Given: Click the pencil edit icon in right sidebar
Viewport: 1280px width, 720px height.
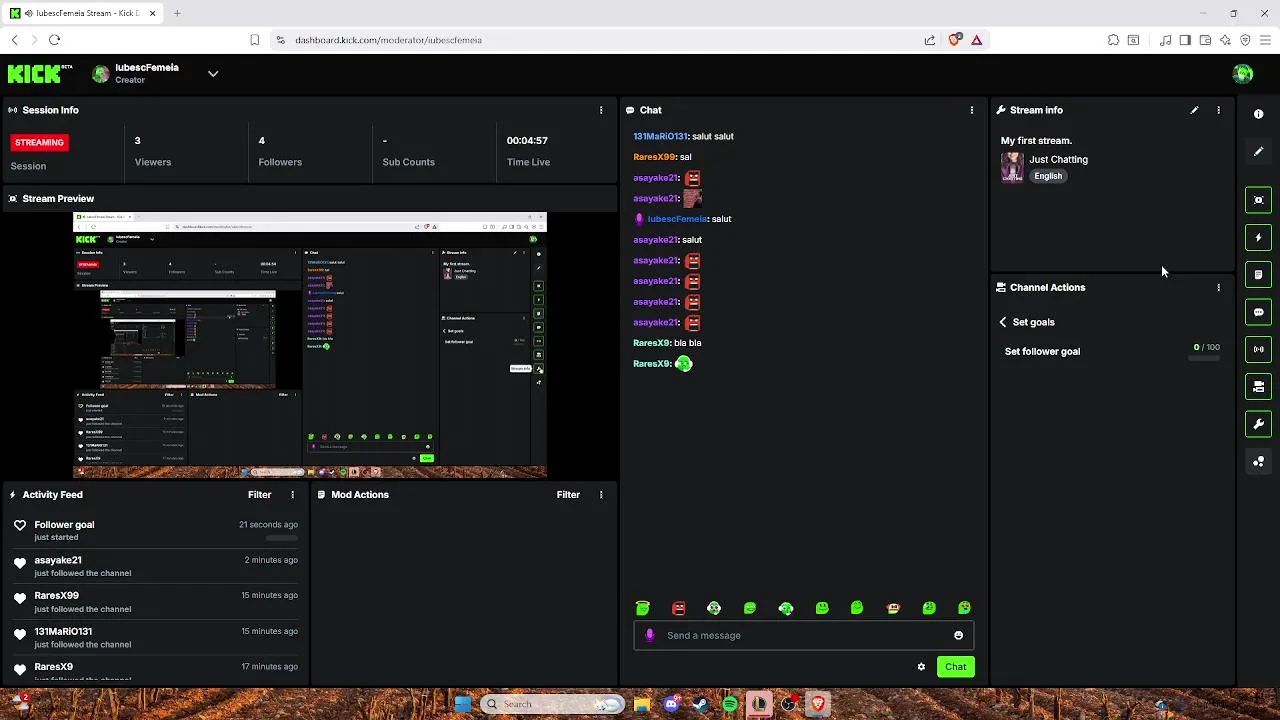Looking at the screenshot, I should [1259, 152].
